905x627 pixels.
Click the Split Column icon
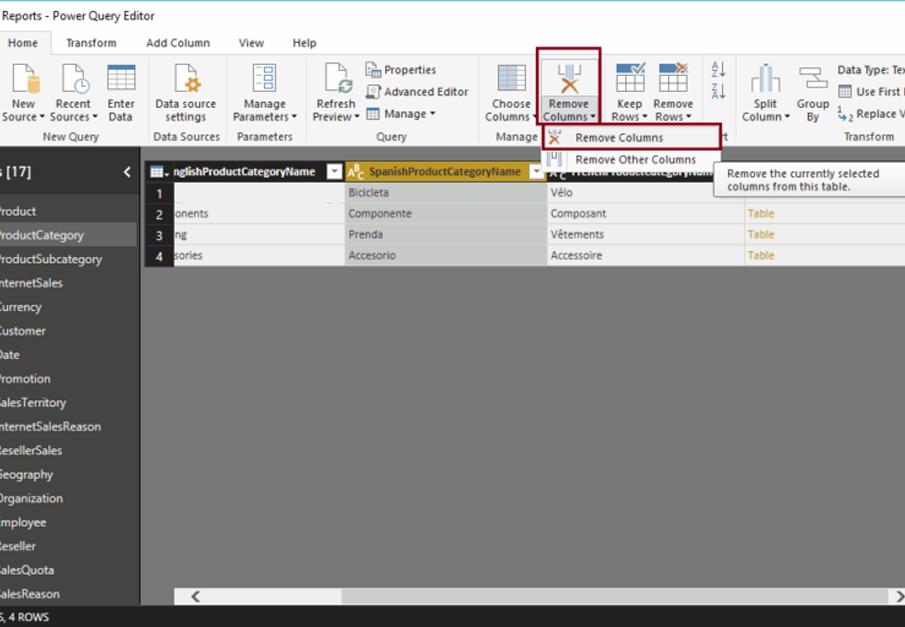pos(765,79)
